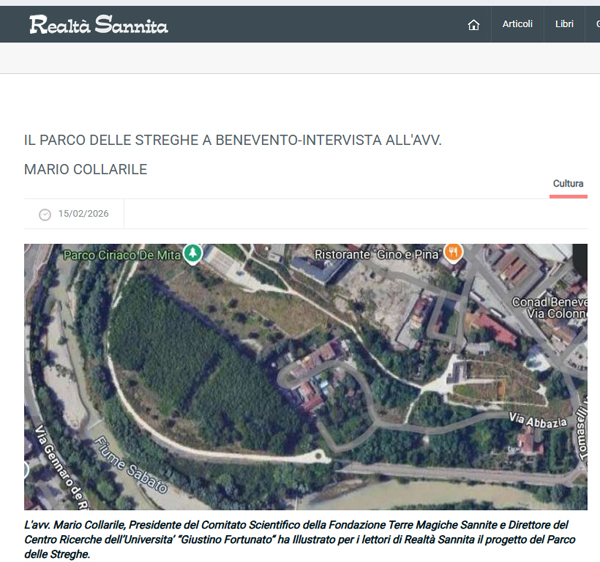Click the article caption mentioning Mario Collarile

click(x=295, y=539)
